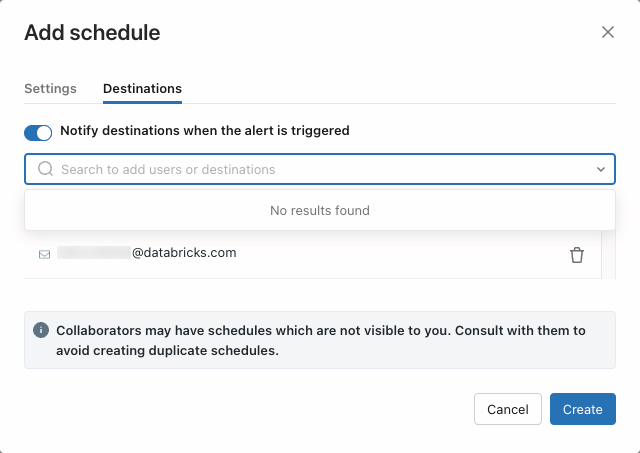Click the 'No results found' message

coord(320,211)
